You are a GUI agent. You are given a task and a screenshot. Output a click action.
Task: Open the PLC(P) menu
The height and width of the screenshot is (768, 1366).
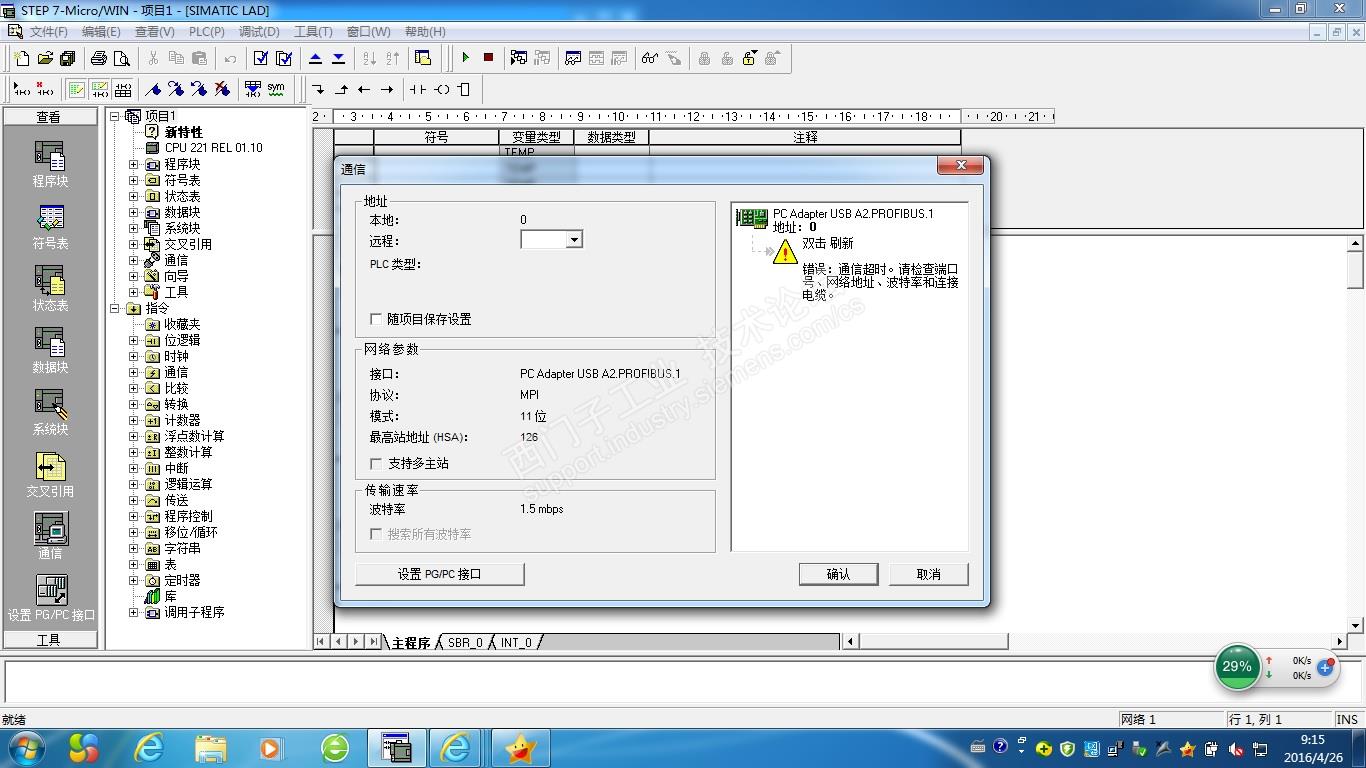pos(207,32)
